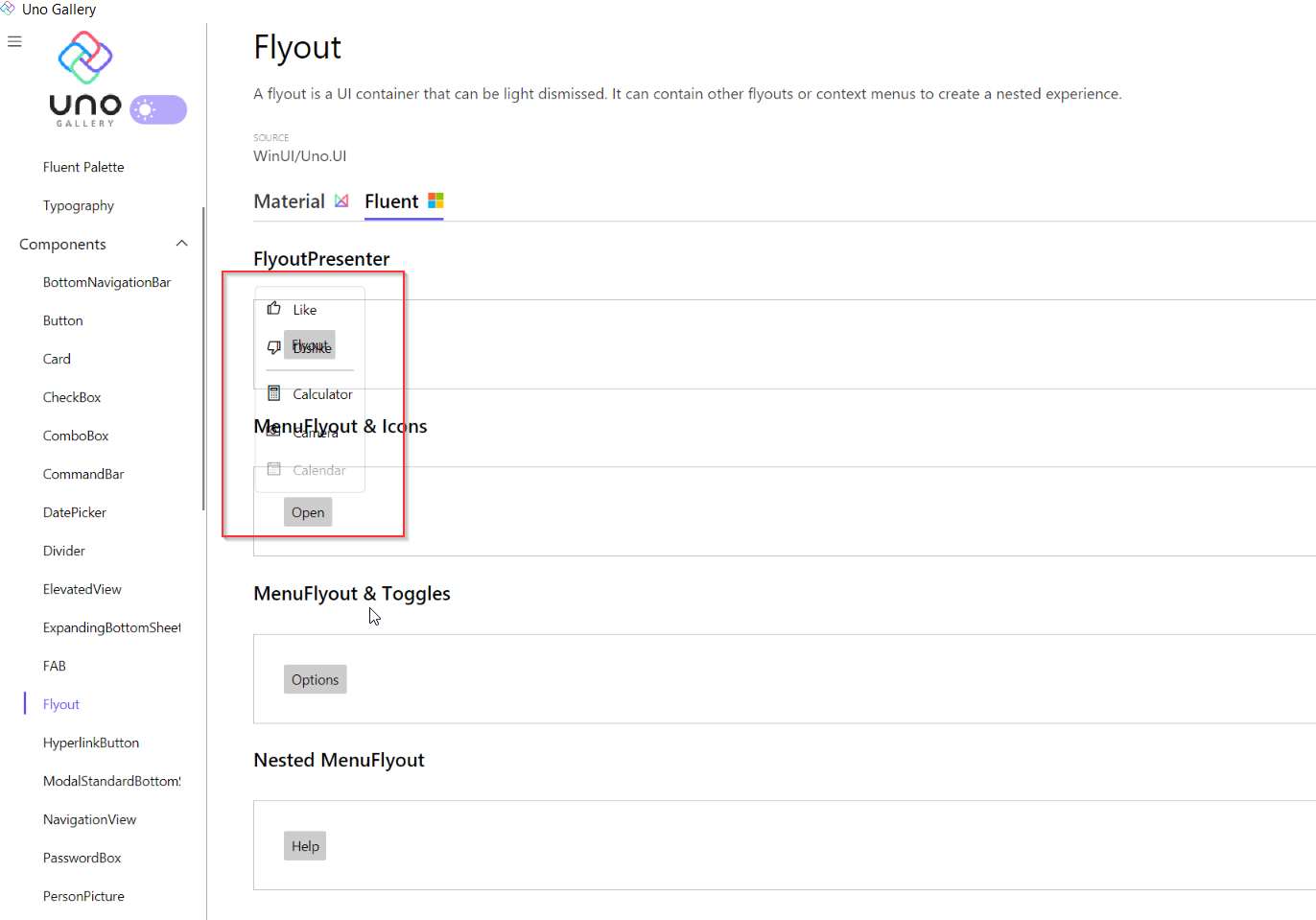
Task: Select Button in the components list
Action: pos(63,320)
